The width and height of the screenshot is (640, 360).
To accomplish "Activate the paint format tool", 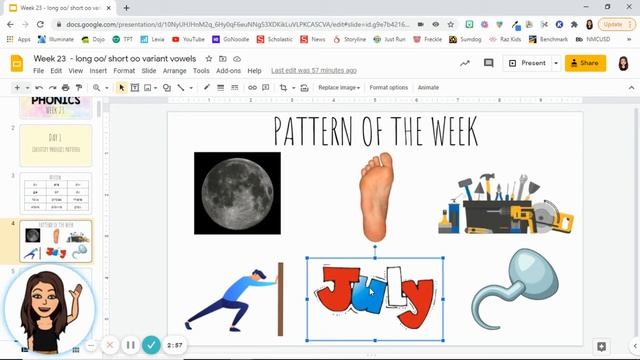I will point(79,88).
